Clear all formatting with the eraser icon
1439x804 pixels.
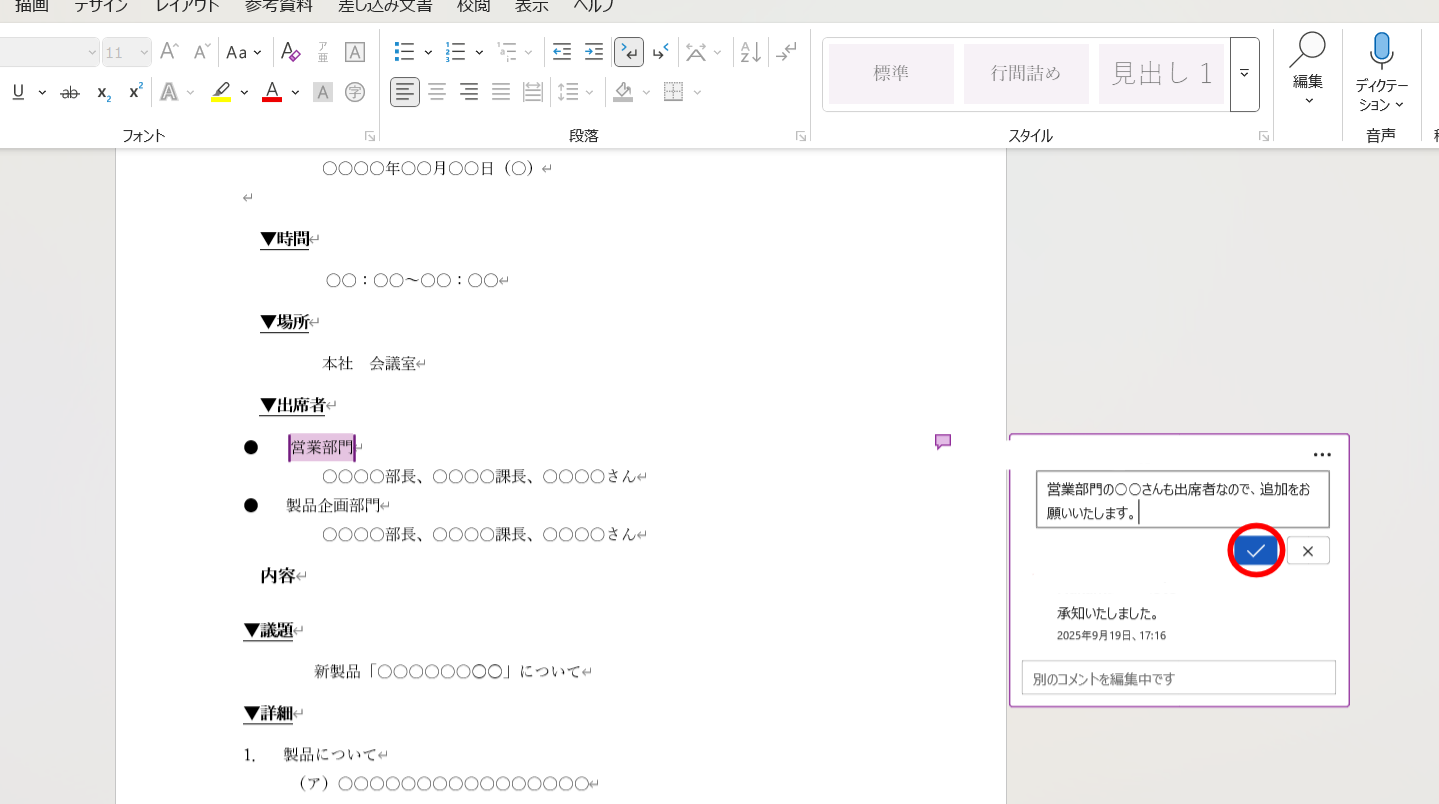(x=290, y=51)
